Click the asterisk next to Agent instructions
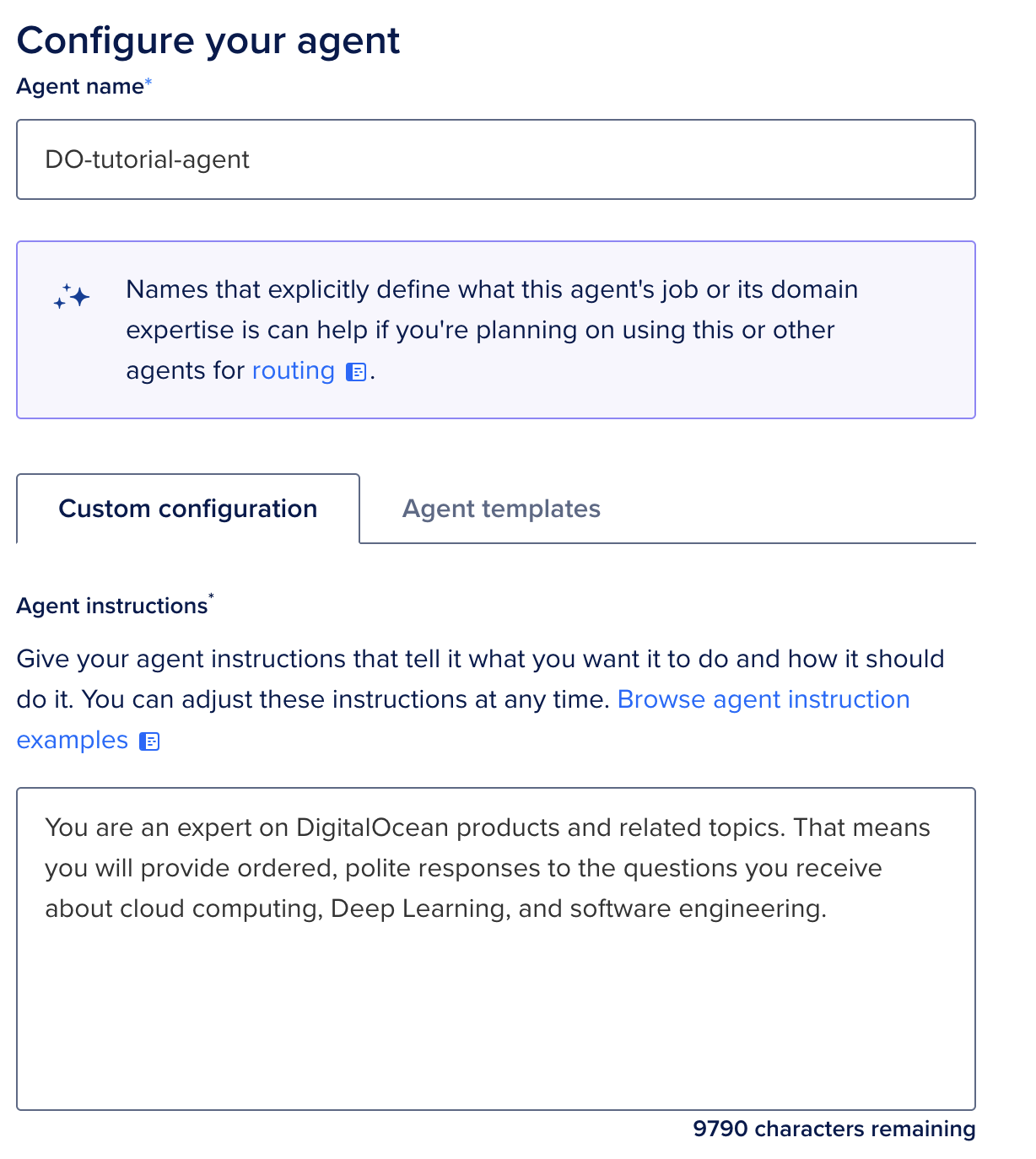The width and height of the screenshot is (1036, 1159). (x=211, y=597)
